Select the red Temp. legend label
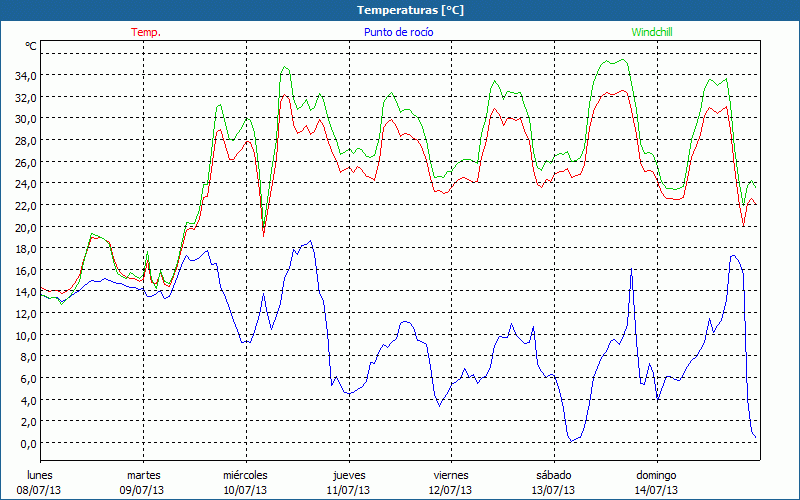This screenshot has width=800, height=500. point(146,32)
